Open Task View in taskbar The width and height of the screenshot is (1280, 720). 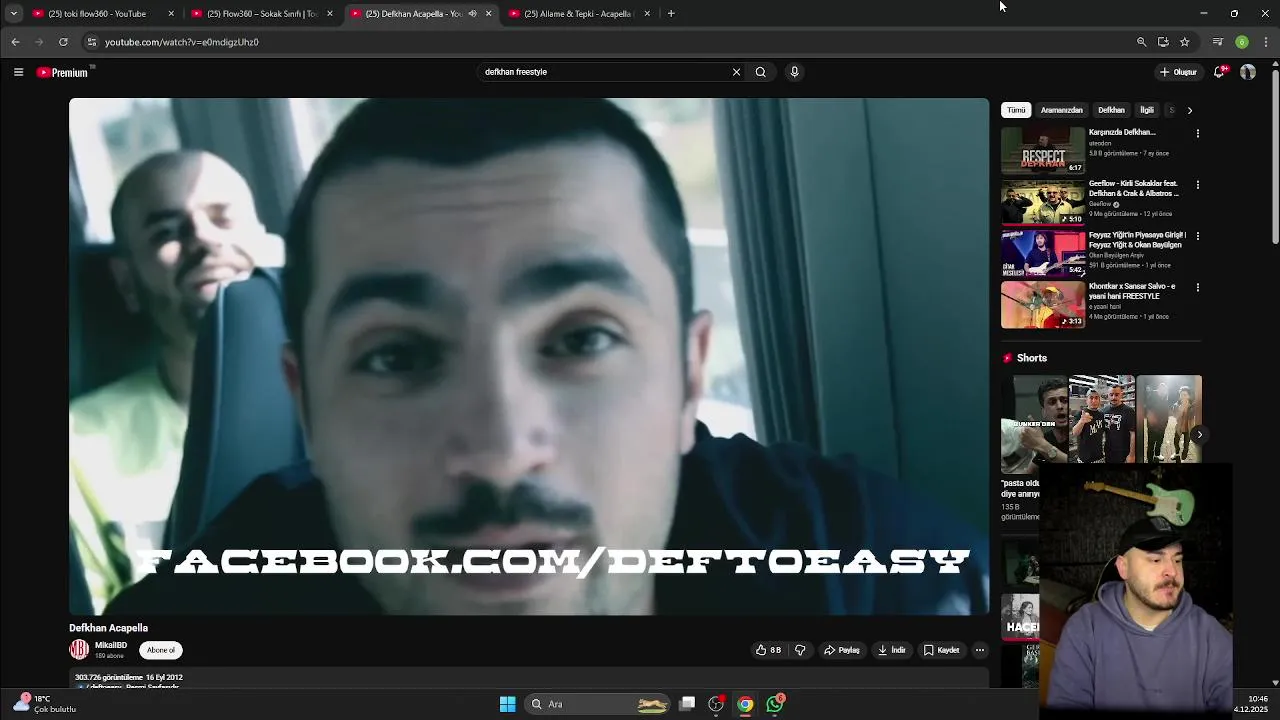pyautogui.click(x=687, y=704)
